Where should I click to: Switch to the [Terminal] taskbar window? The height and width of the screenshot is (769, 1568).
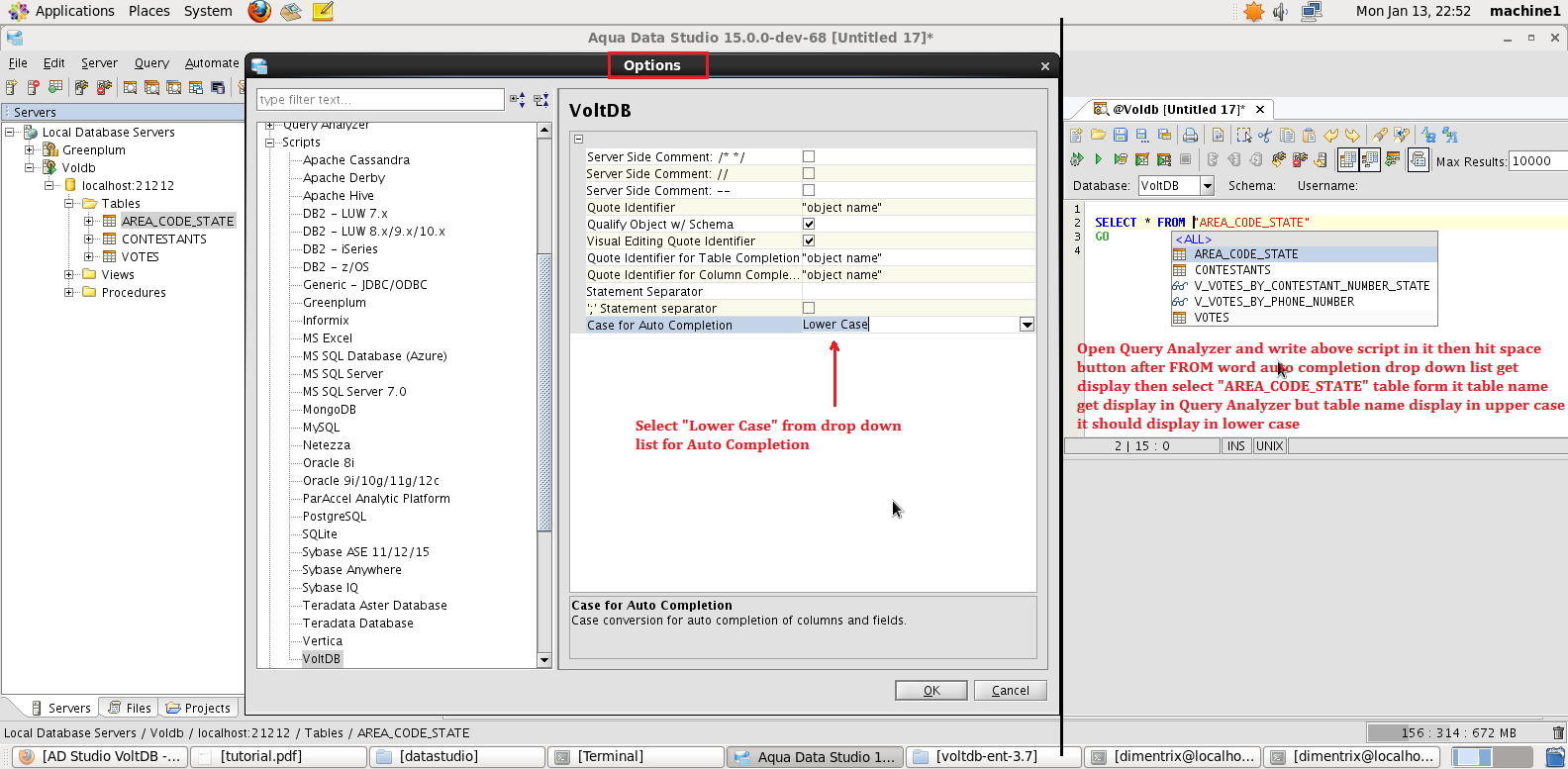coord(637,757)
